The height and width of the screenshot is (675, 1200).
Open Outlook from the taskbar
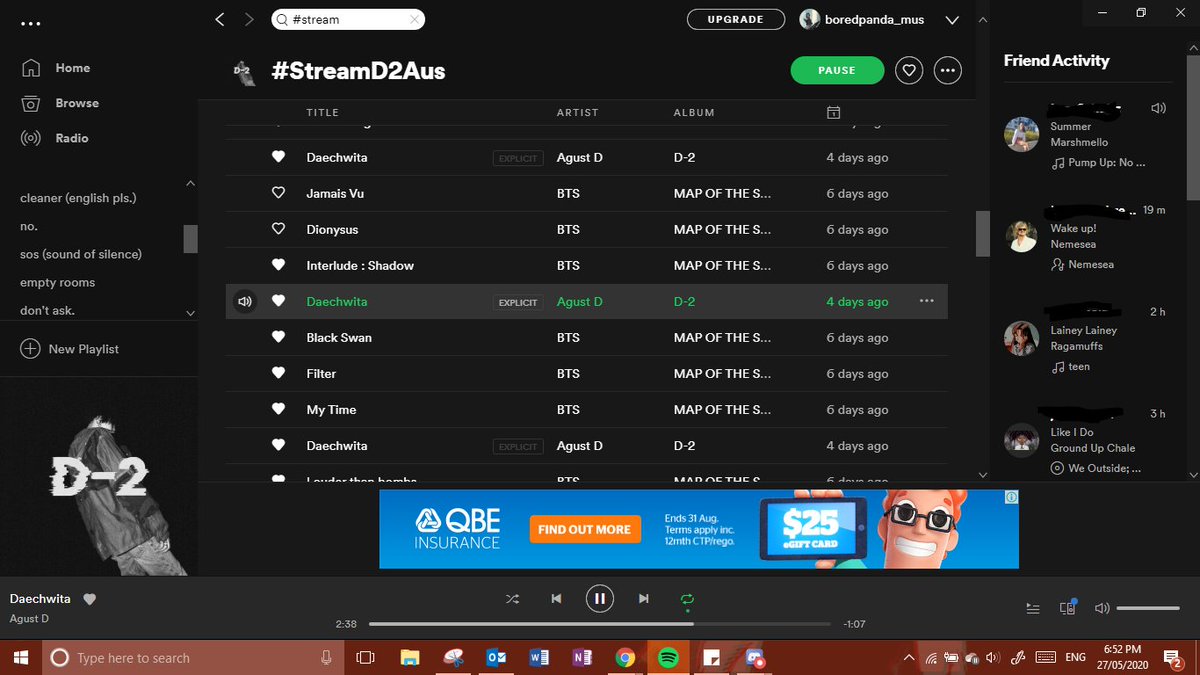[x=495, y=658]
